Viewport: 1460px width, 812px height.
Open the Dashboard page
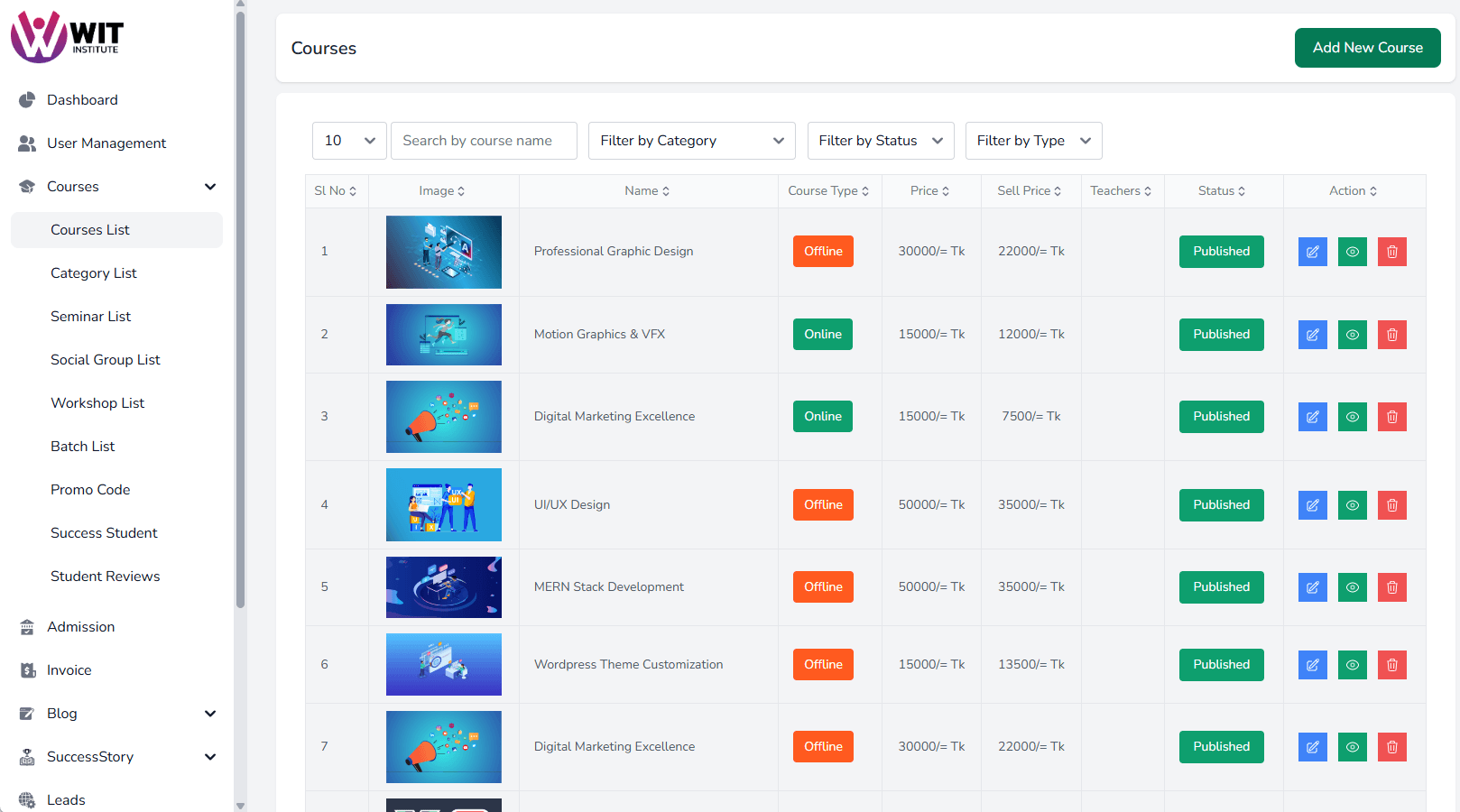[116, 100]
